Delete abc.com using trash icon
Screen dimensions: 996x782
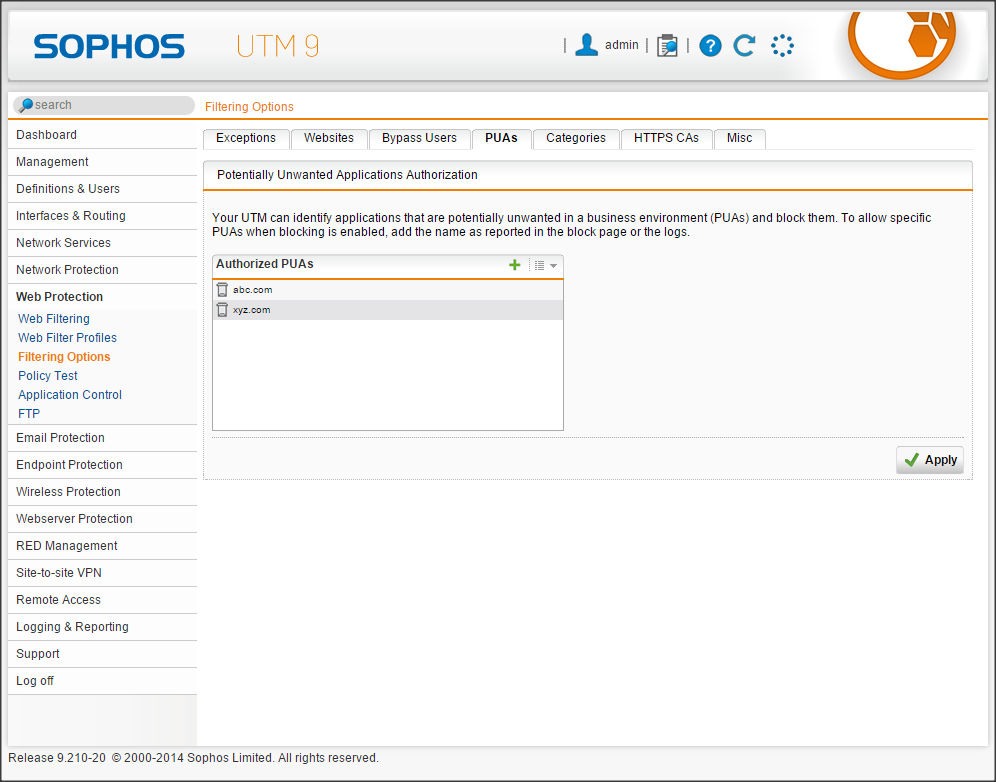tap(222, 290)
